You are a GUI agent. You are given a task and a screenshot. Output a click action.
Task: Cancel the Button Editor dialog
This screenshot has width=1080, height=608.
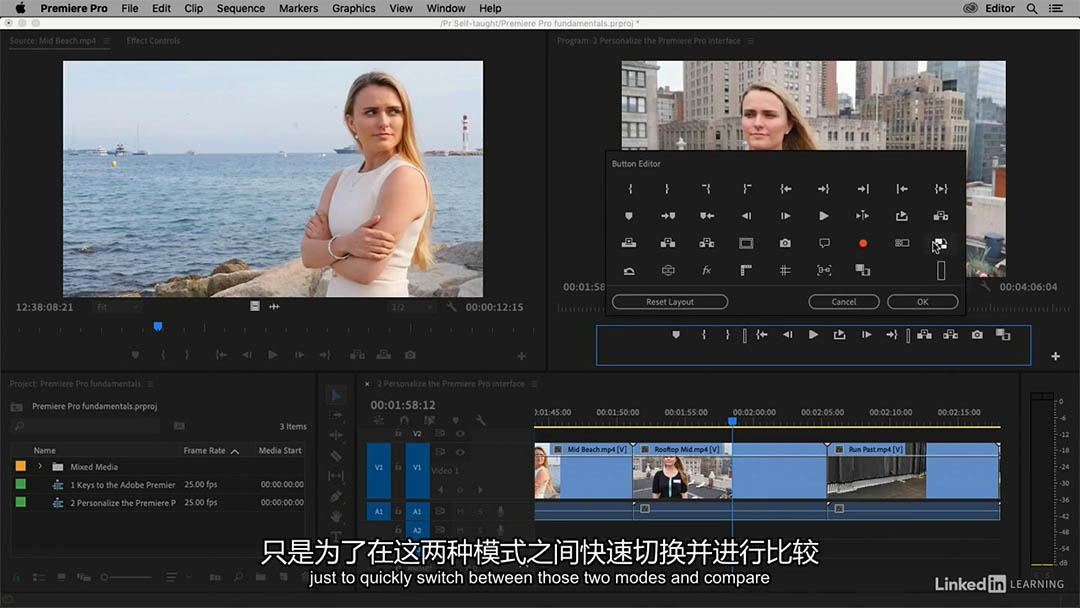(x=844, y=302)
